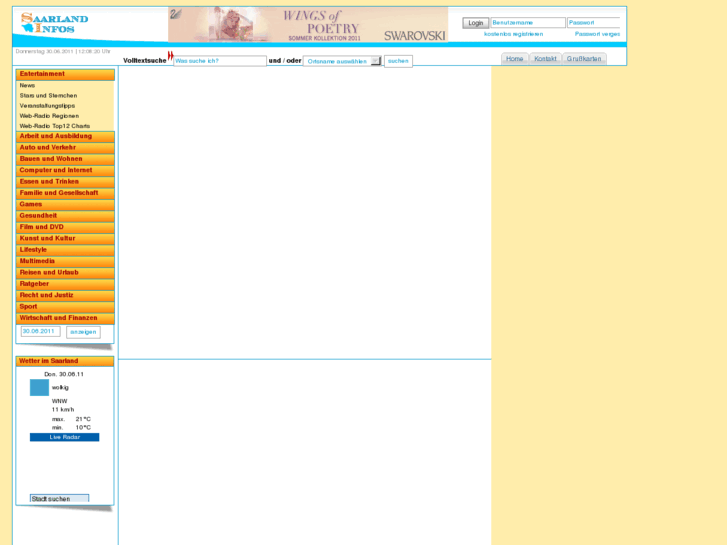
Task: Open Stars und Sternchen link
Action: point(48,96)
